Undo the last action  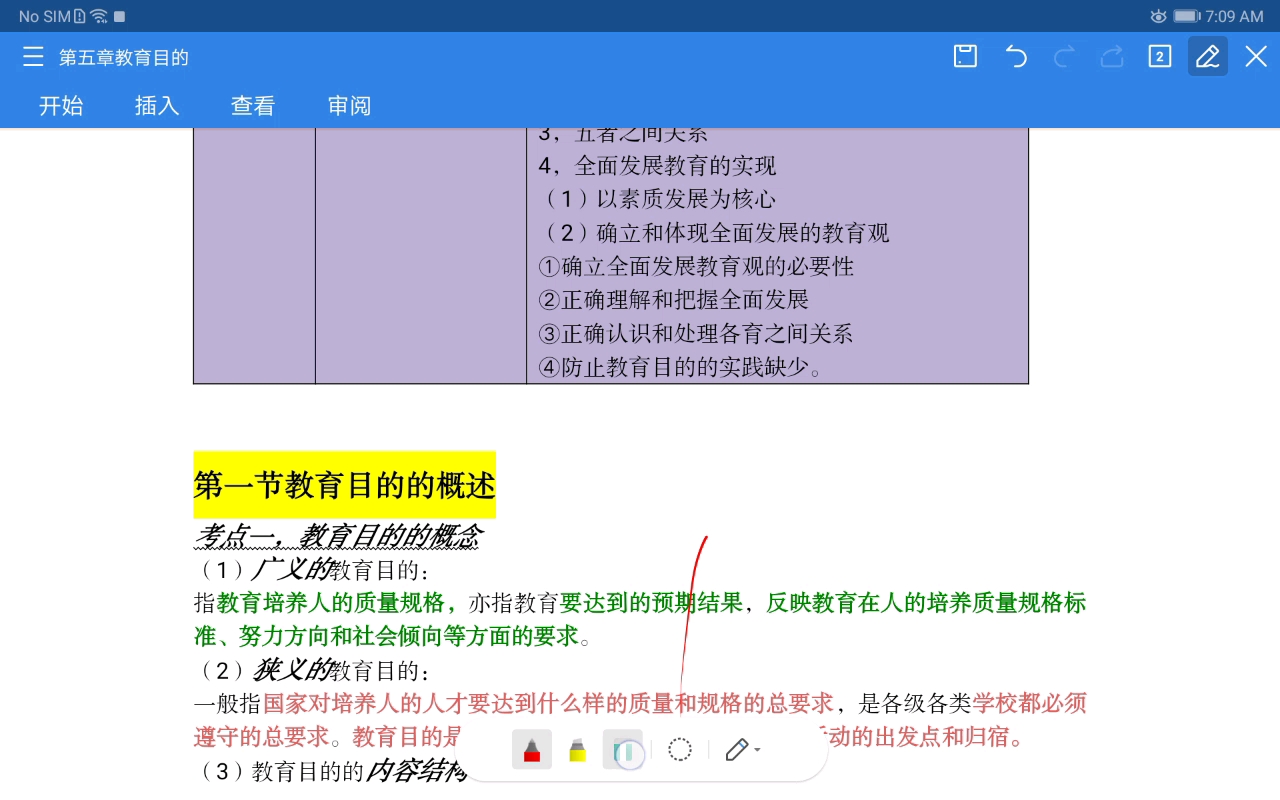click(1016, 57)
